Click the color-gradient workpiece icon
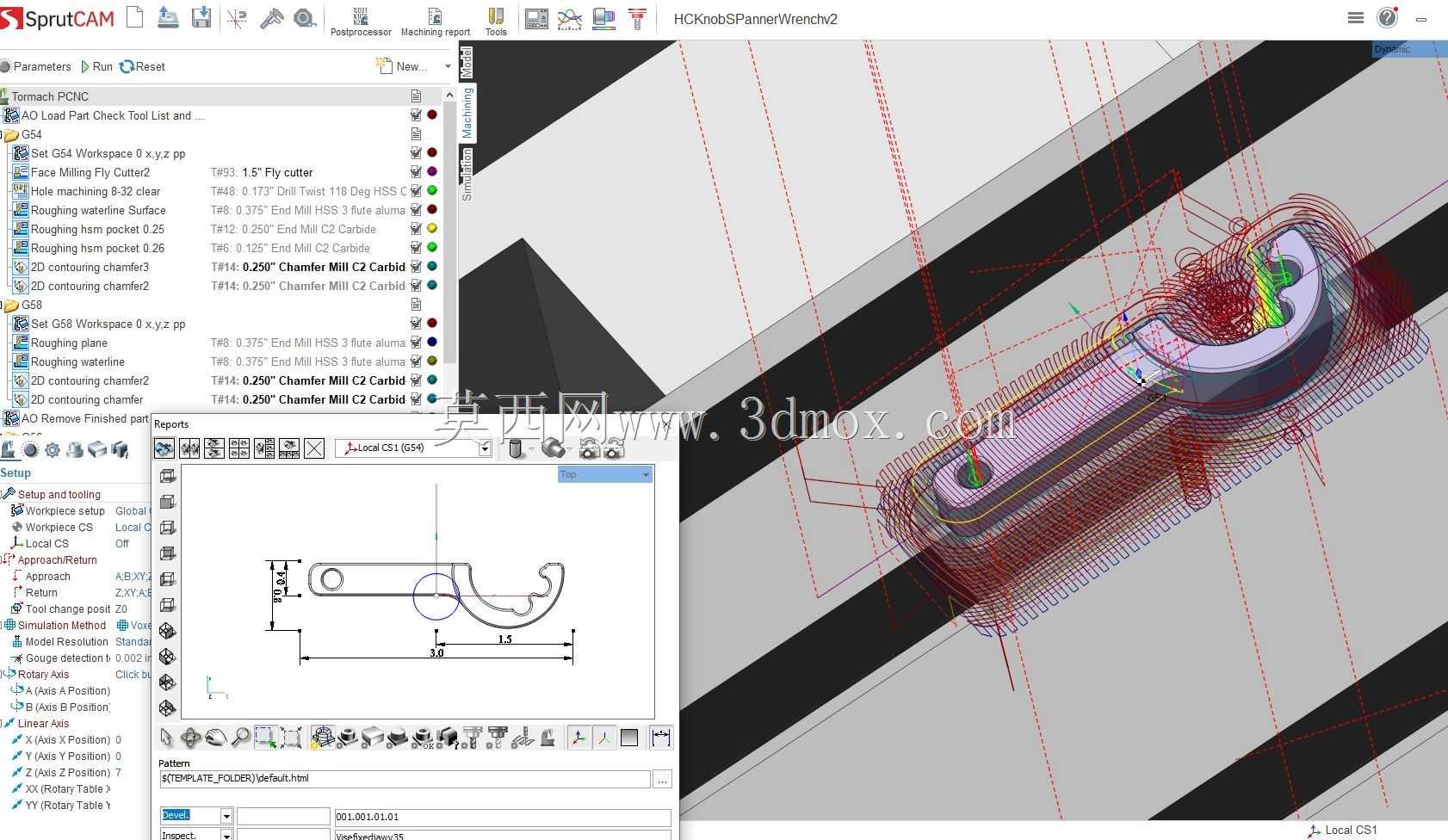This screenshot has width=1448, height=840. (x=604, y=18)
